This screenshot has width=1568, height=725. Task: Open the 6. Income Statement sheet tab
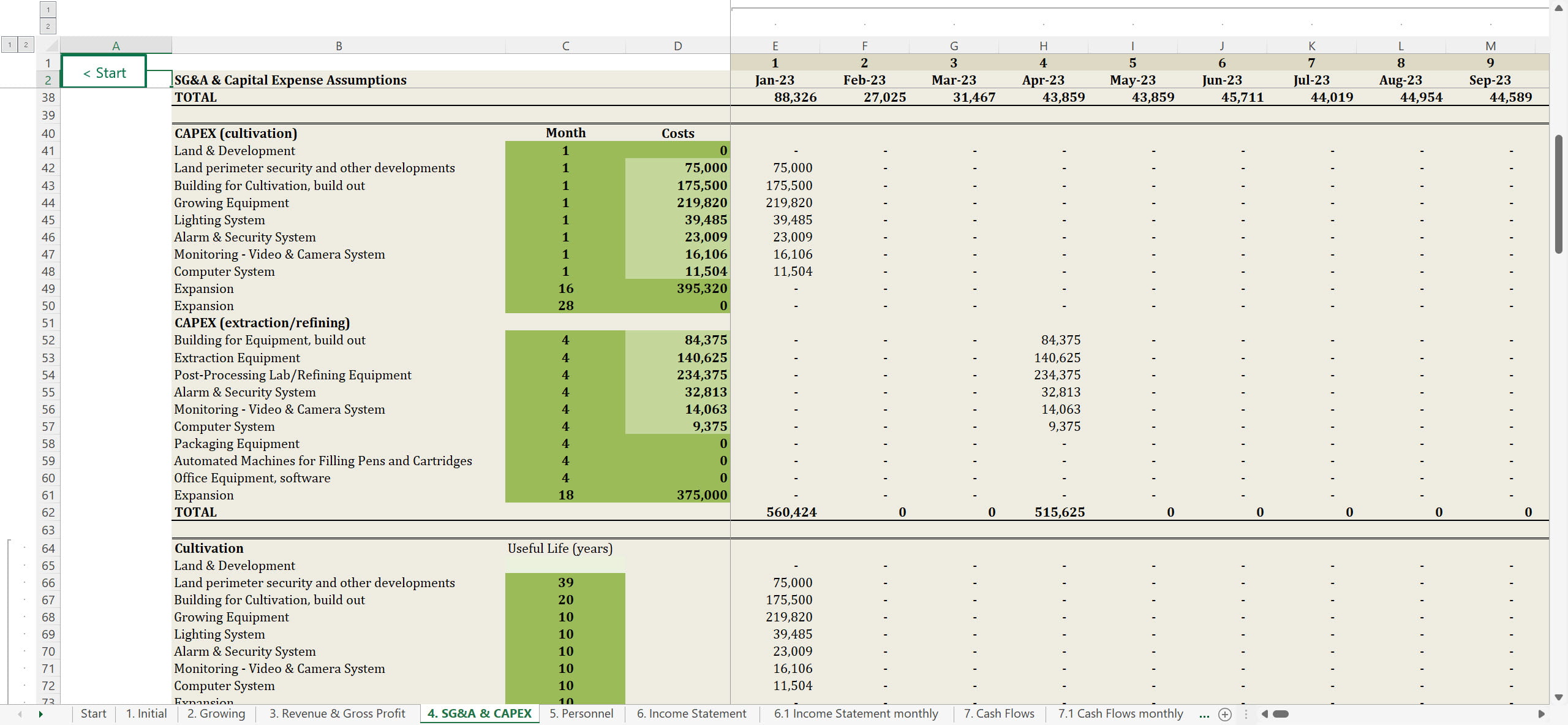(691, 714)
